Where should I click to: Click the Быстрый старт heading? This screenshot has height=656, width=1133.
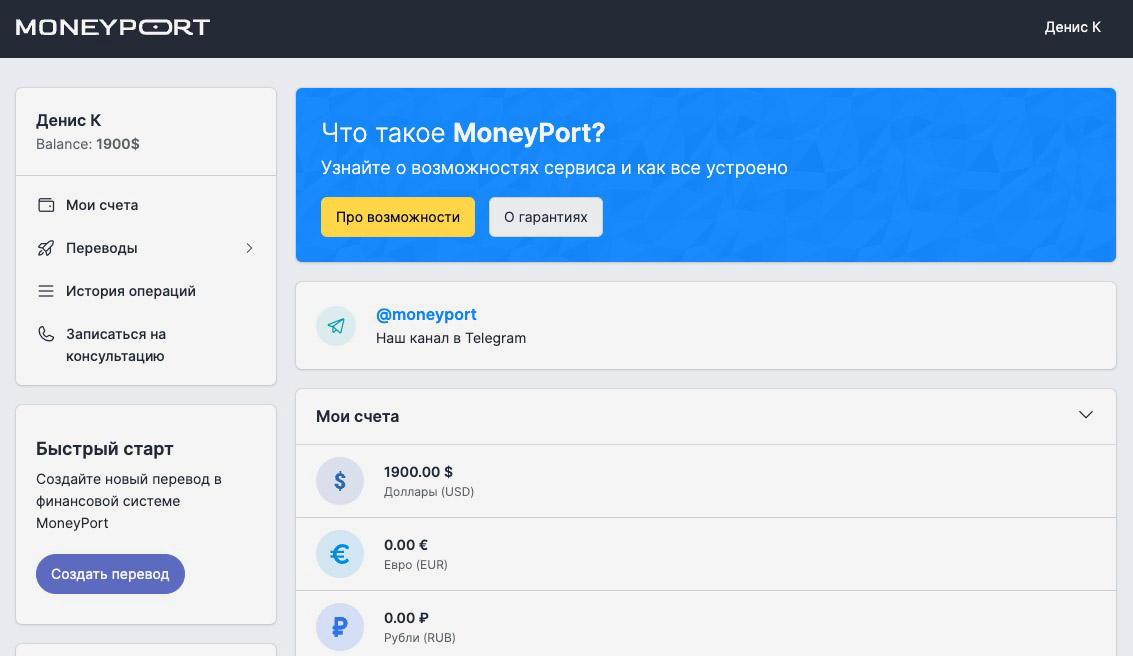pos(105,449)
